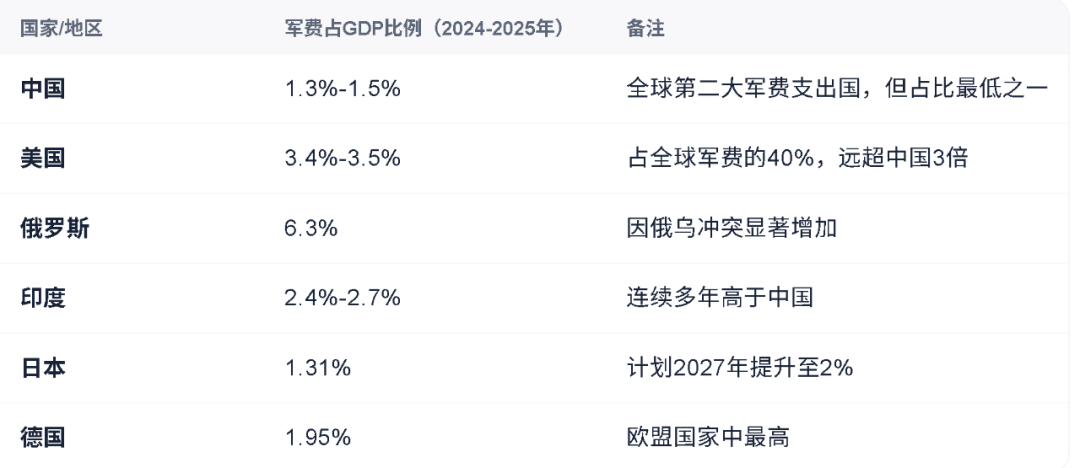
Task: Click the 1.31% value for Japan
Action: click(318, 367)
